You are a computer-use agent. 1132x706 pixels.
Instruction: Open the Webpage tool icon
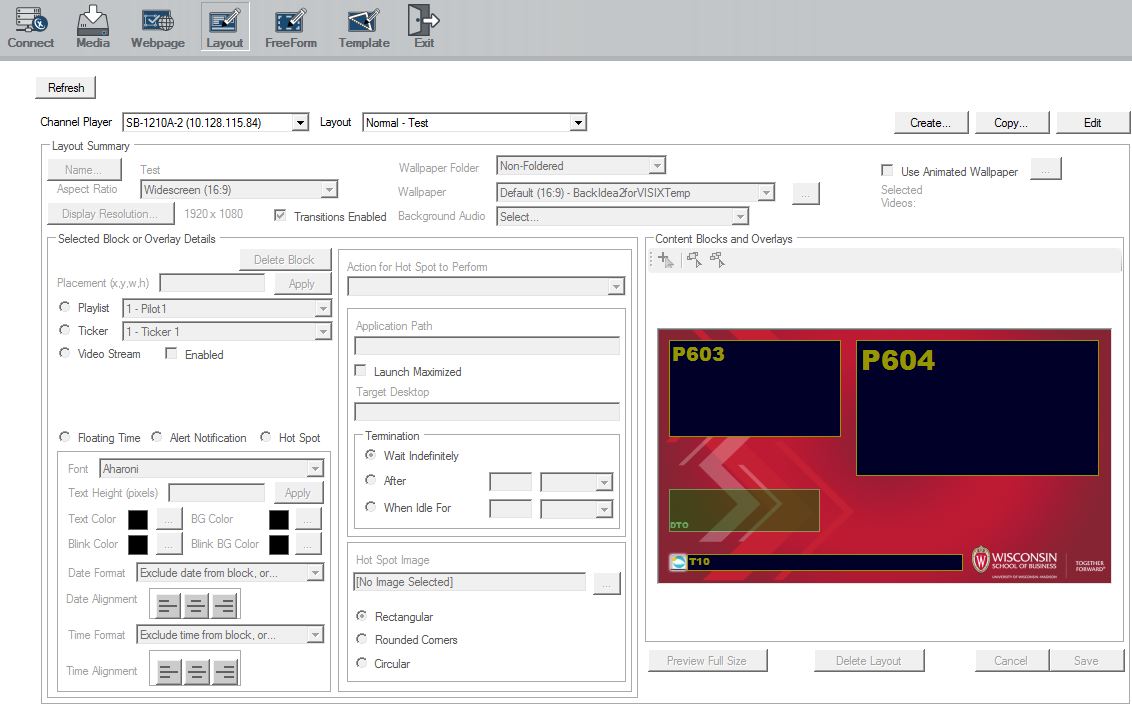click(158, 26)
